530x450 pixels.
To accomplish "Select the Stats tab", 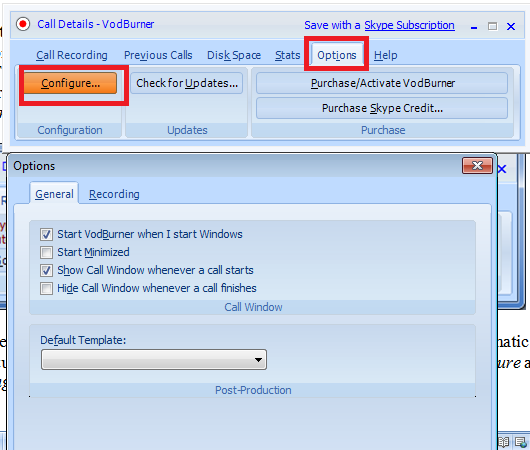I will click(287, 55).
